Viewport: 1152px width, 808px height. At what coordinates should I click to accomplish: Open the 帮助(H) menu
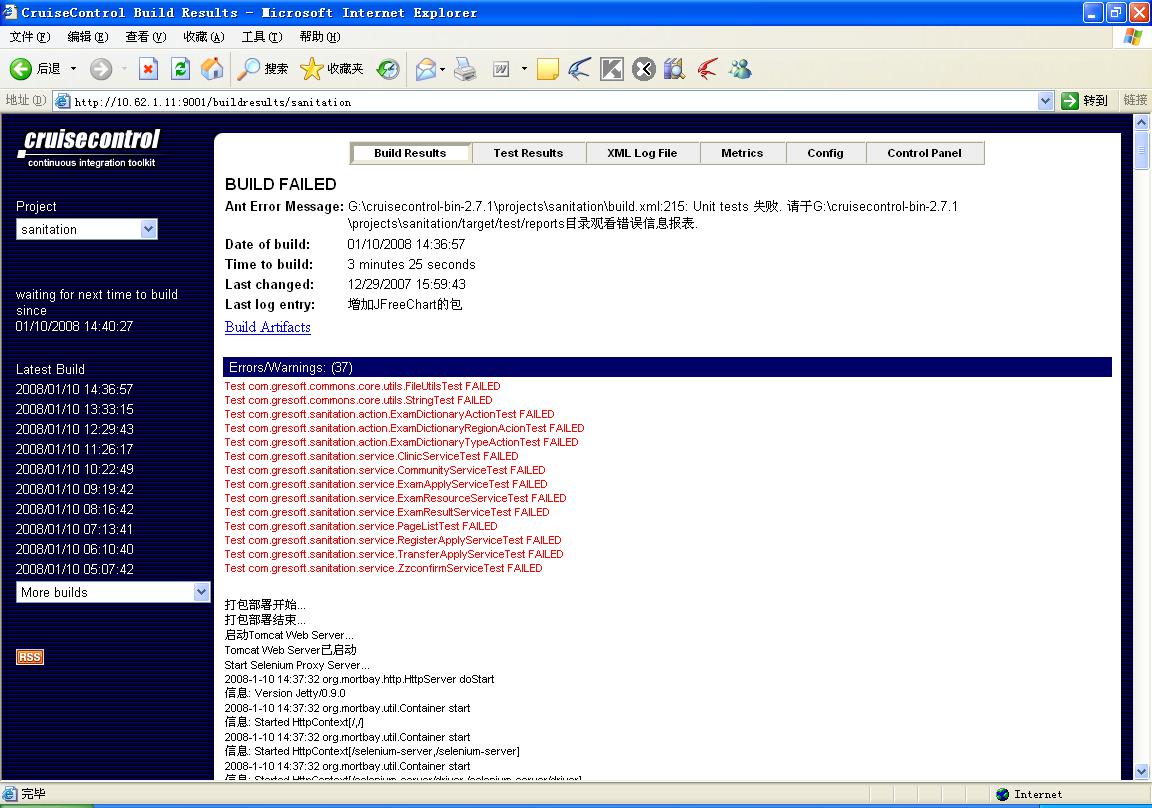click(x=320, y=37)
